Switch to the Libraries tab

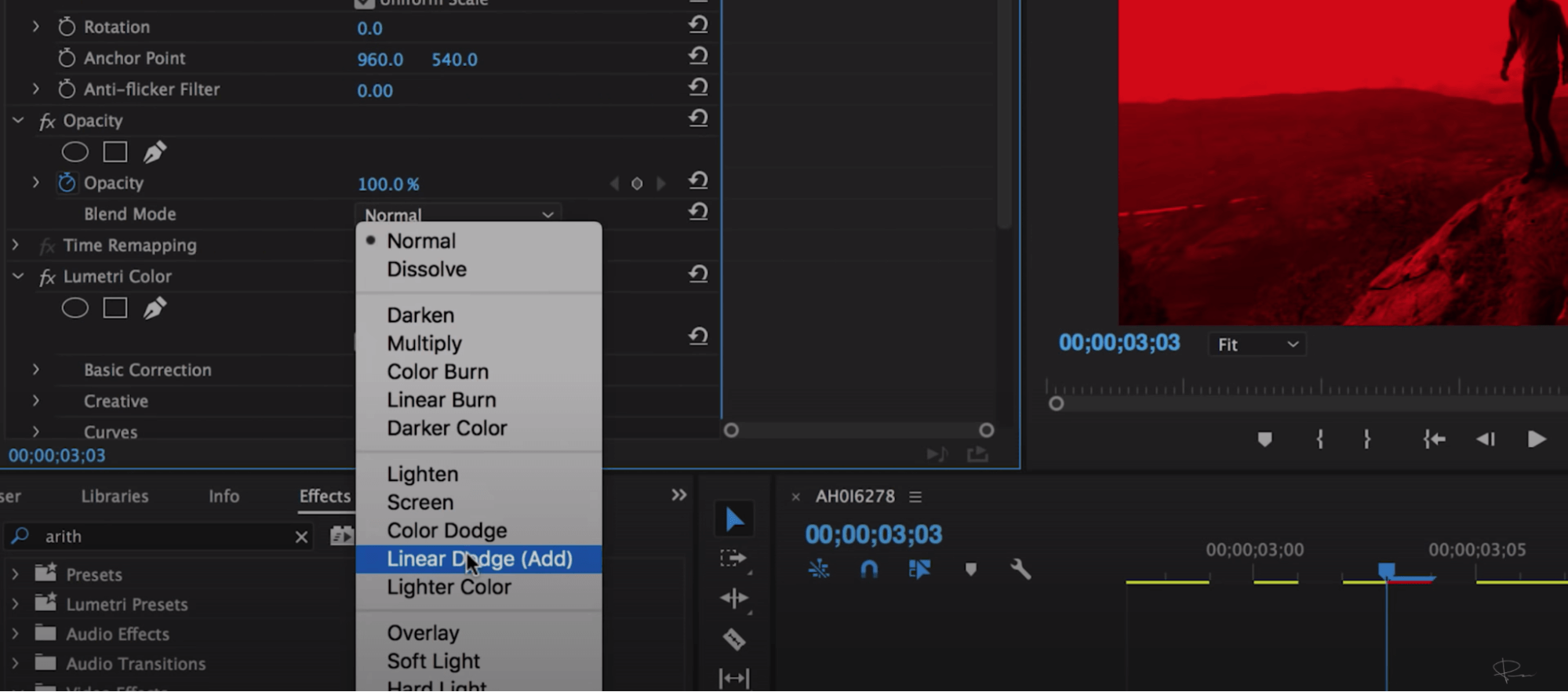coord(115,496)
